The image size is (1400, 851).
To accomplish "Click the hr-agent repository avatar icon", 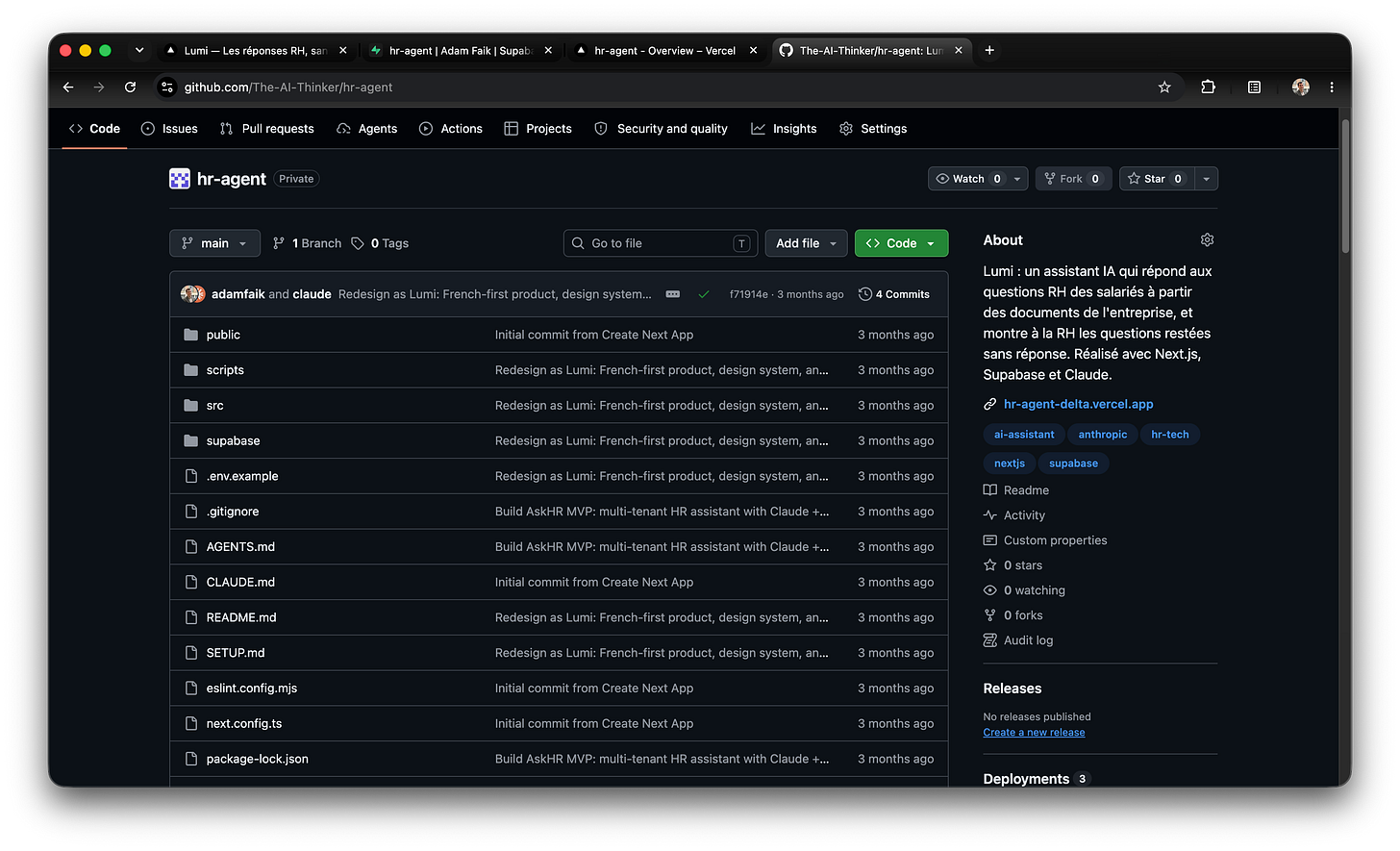I will tap(180, 179).
